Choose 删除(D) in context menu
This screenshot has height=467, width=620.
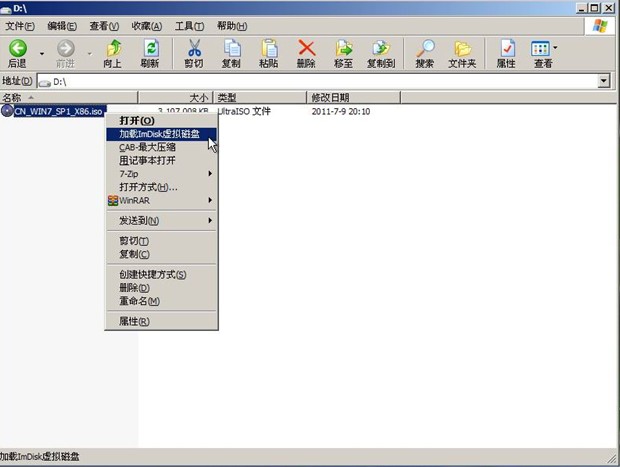(x=161, y=288)
